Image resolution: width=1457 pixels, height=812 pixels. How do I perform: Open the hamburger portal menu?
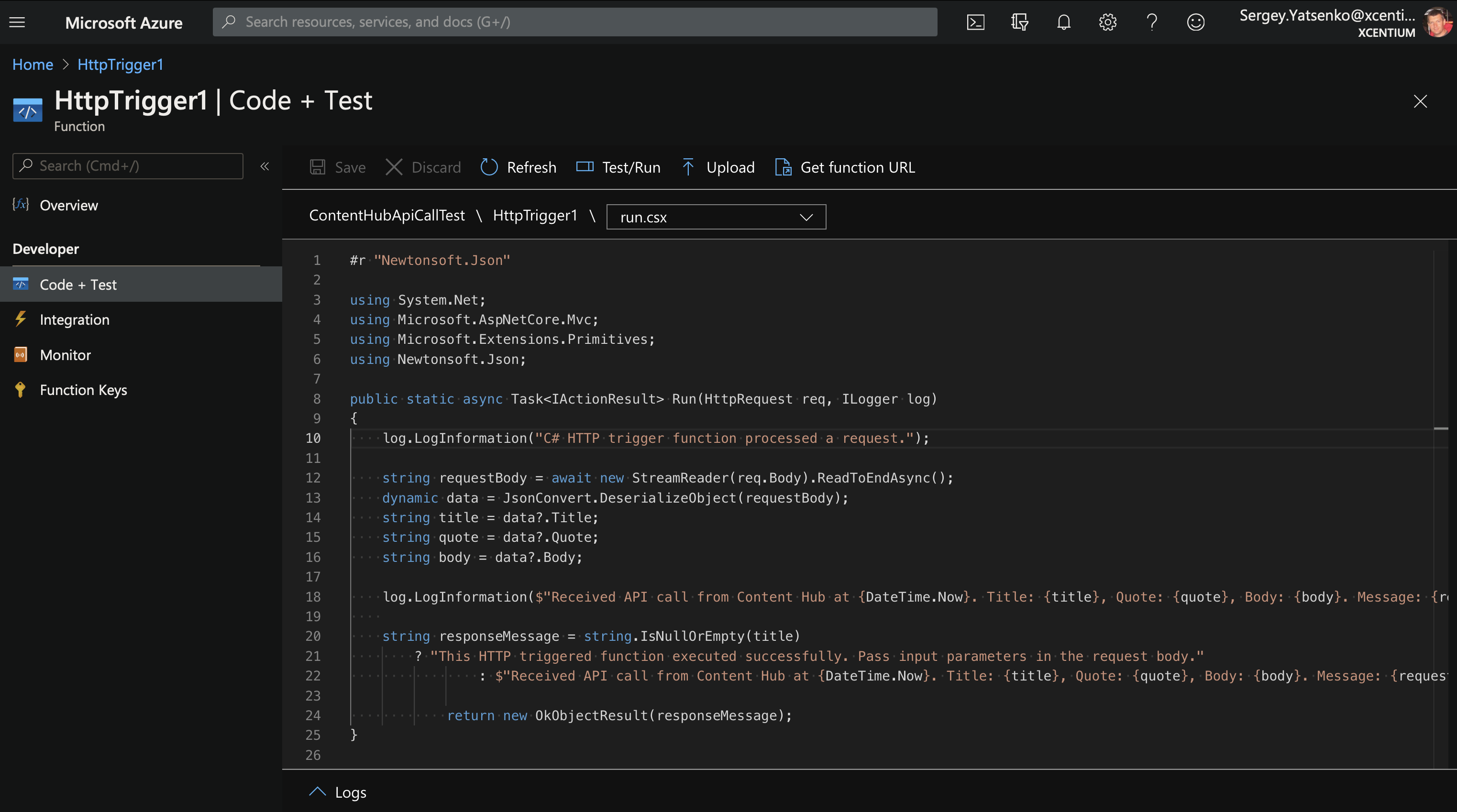17,22
